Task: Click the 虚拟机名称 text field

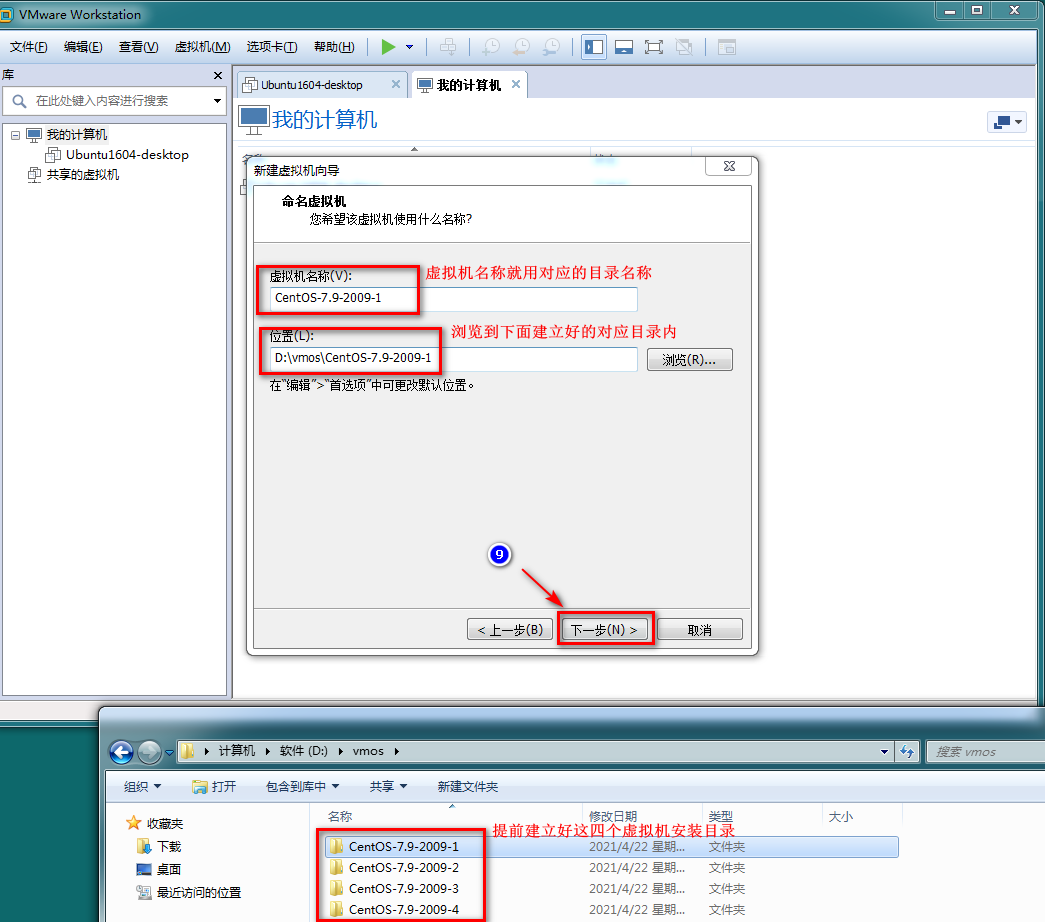Action: (453, 299)
